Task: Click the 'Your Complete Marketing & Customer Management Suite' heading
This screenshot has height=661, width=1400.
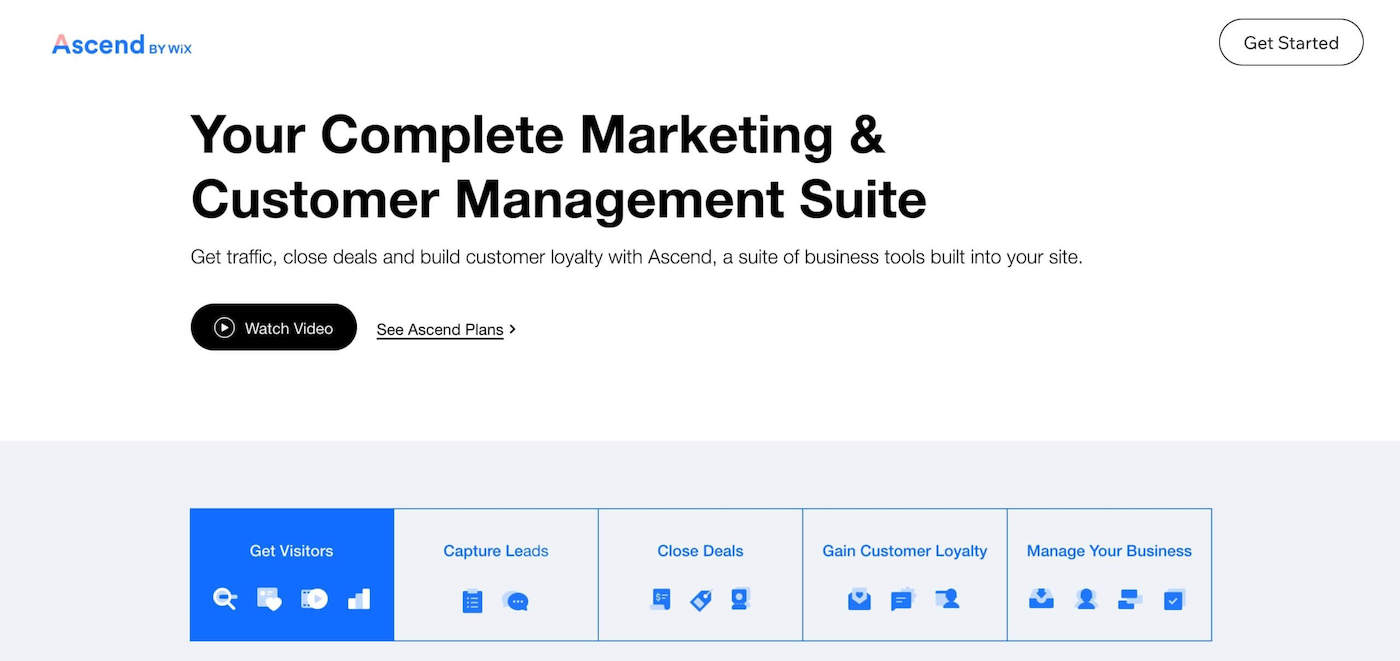Action: coord(559,166)
